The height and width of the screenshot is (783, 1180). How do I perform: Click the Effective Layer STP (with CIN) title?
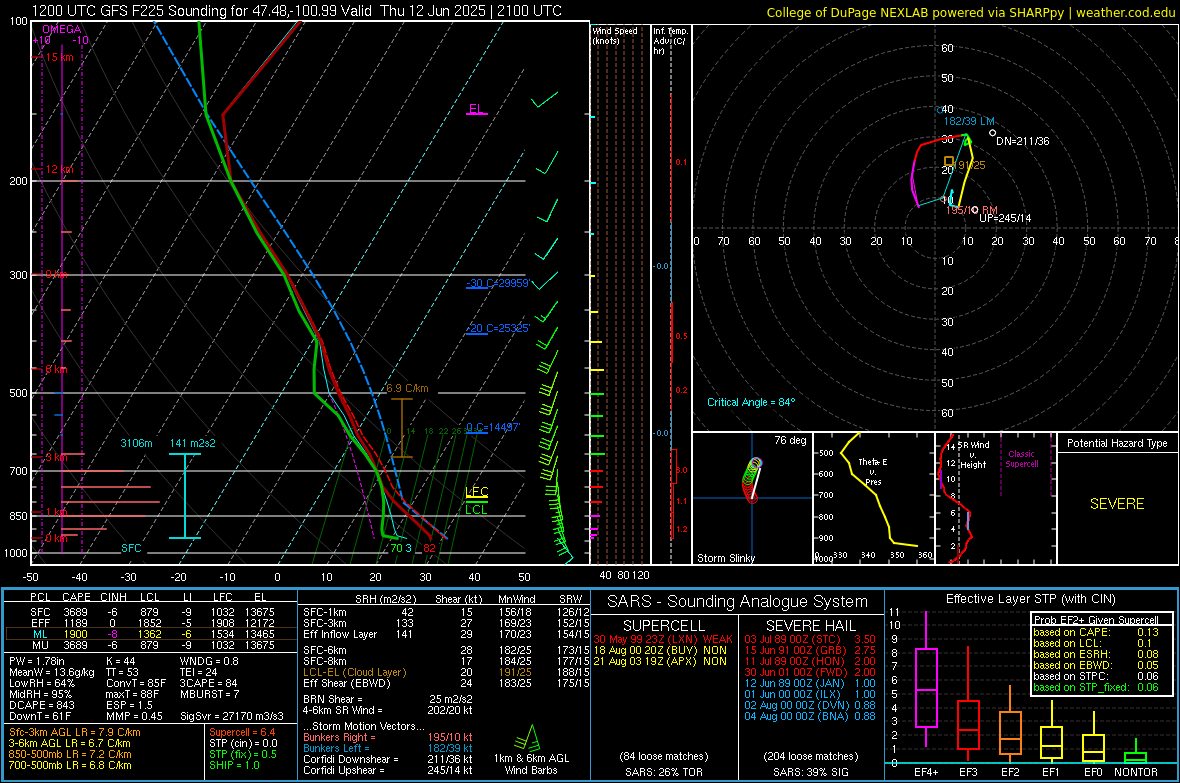coord(1030,599)
